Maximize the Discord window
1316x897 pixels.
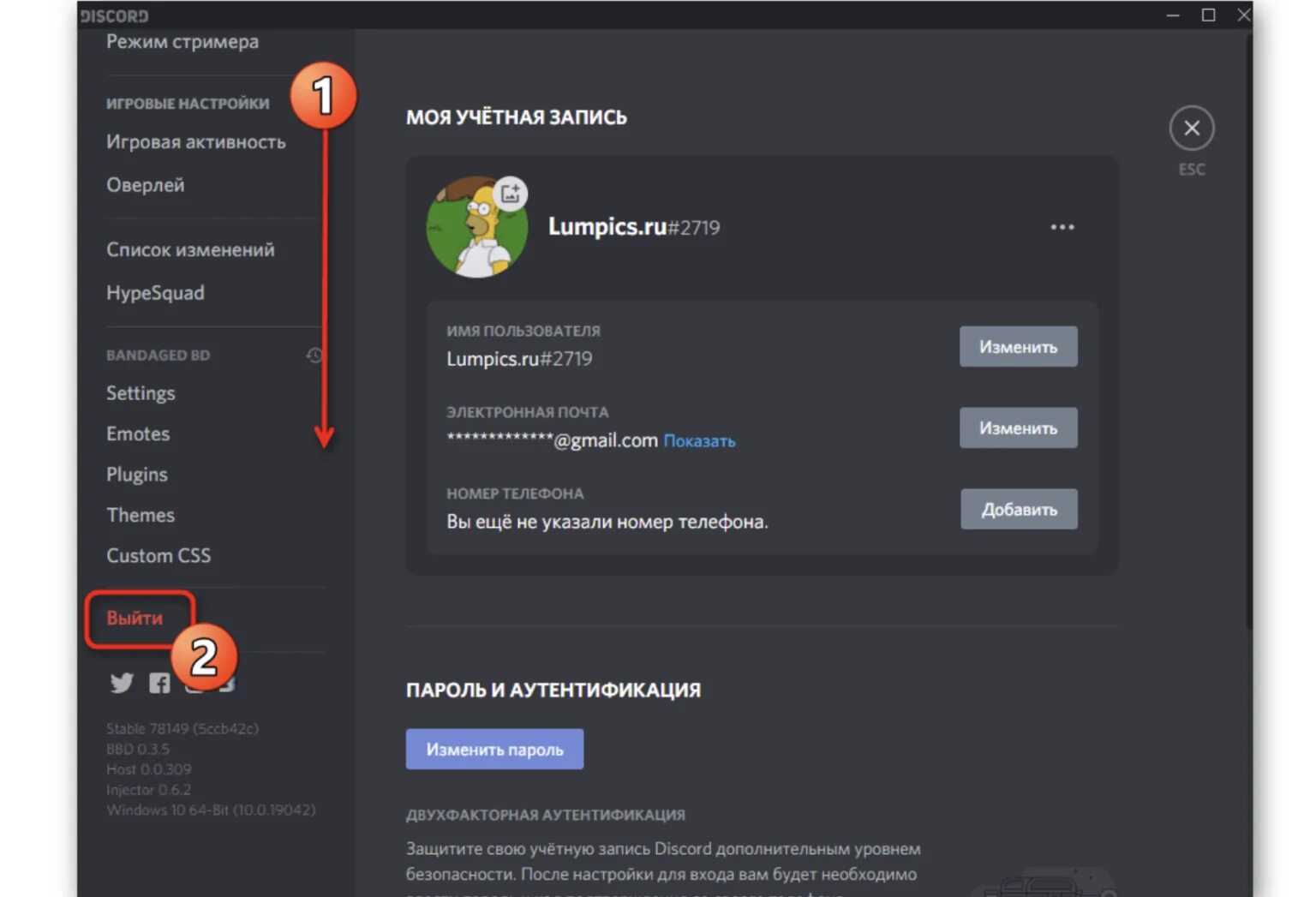coord(1208,15)
